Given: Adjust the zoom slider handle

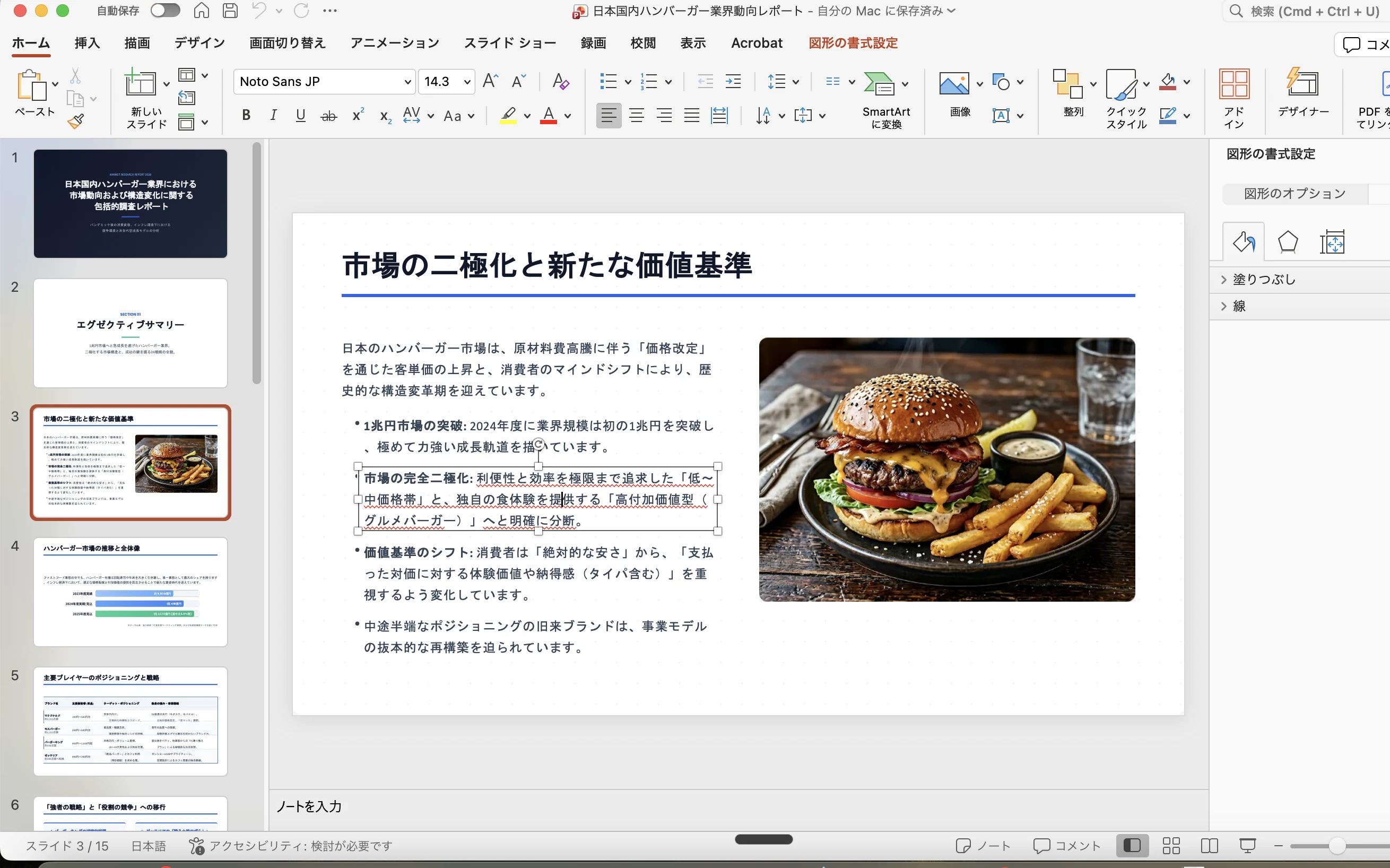Looking at the screenshot, I should [x=1337, y=846].
